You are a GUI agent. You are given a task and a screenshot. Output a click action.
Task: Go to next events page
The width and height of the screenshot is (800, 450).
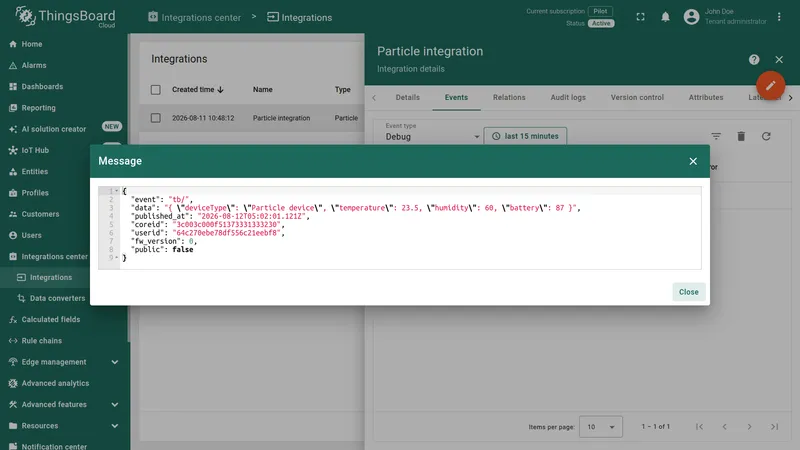tap(749, 427)
